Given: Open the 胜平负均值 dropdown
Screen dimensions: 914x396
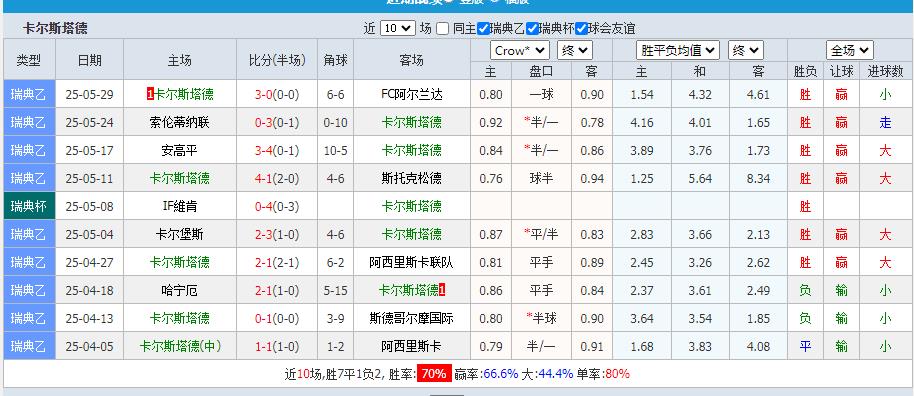Looking at the screenshot, I should 678,51.
